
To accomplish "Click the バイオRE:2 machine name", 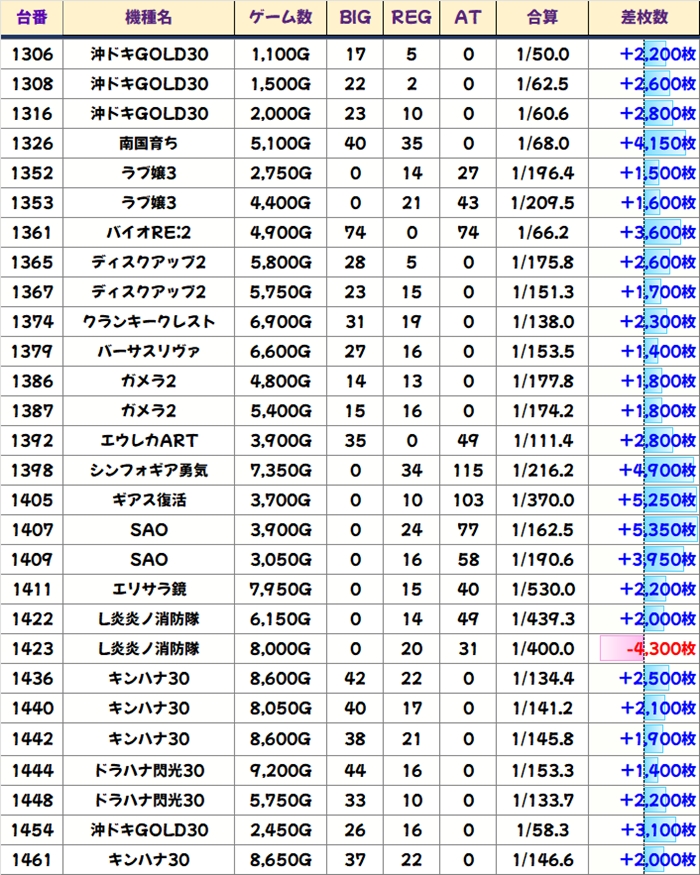I will 149,233.
